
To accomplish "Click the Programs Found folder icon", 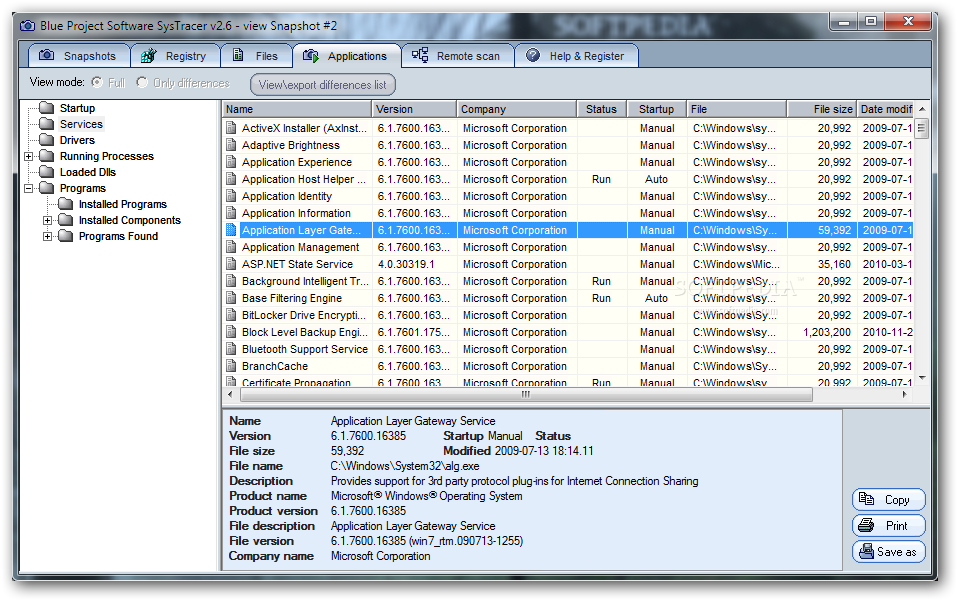I will tap(65, 236).
